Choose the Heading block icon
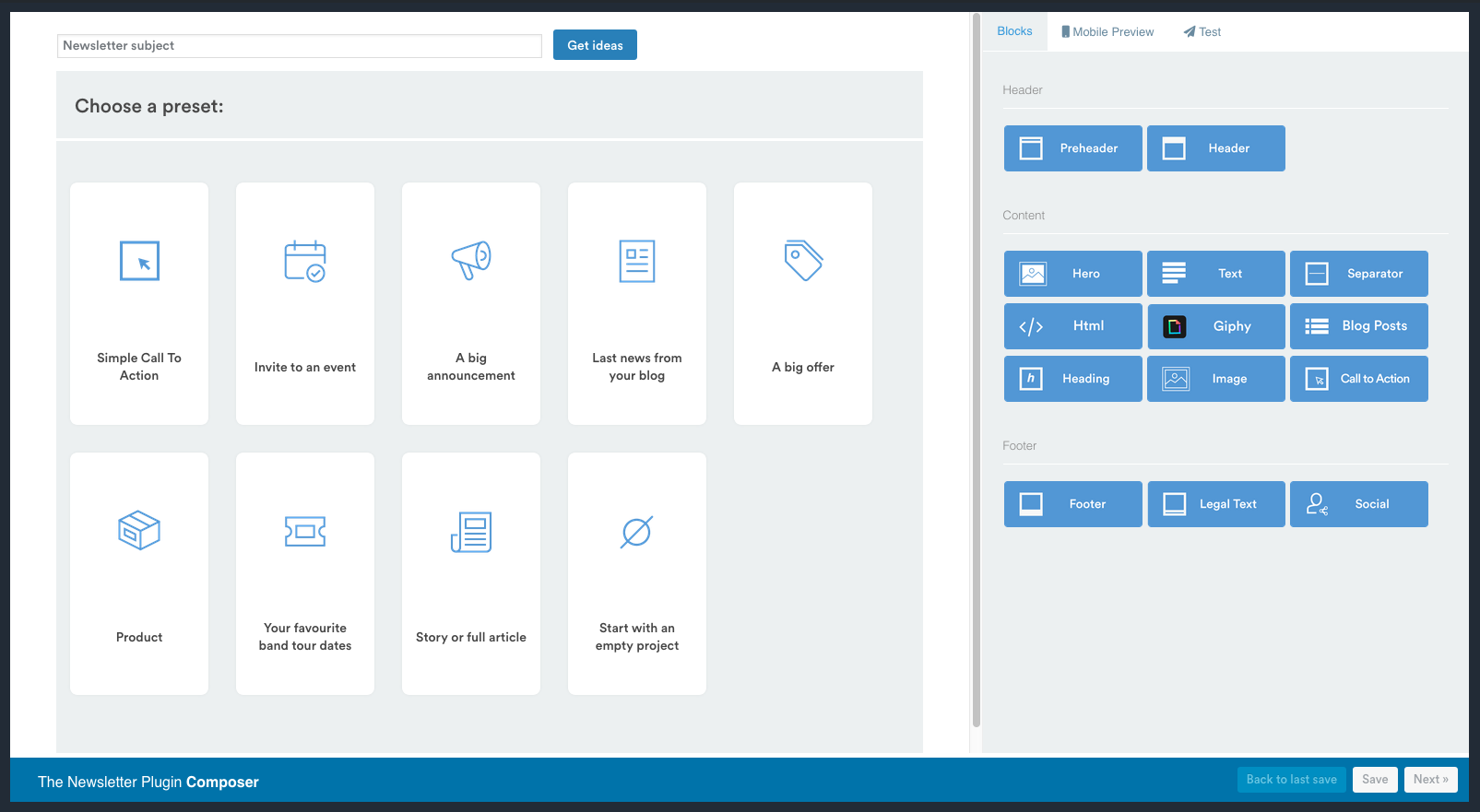Image resolution: width=1480 pixels, height=812 pixels. pyautogui.click(x=1031, y=379)
